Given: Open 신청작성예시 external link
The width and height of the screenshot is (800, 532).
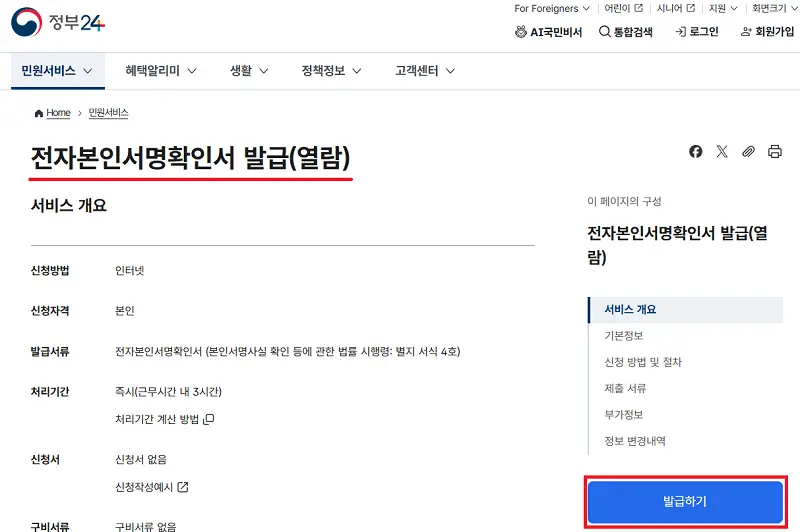Looking at the screenshot, I should point(152,487).
